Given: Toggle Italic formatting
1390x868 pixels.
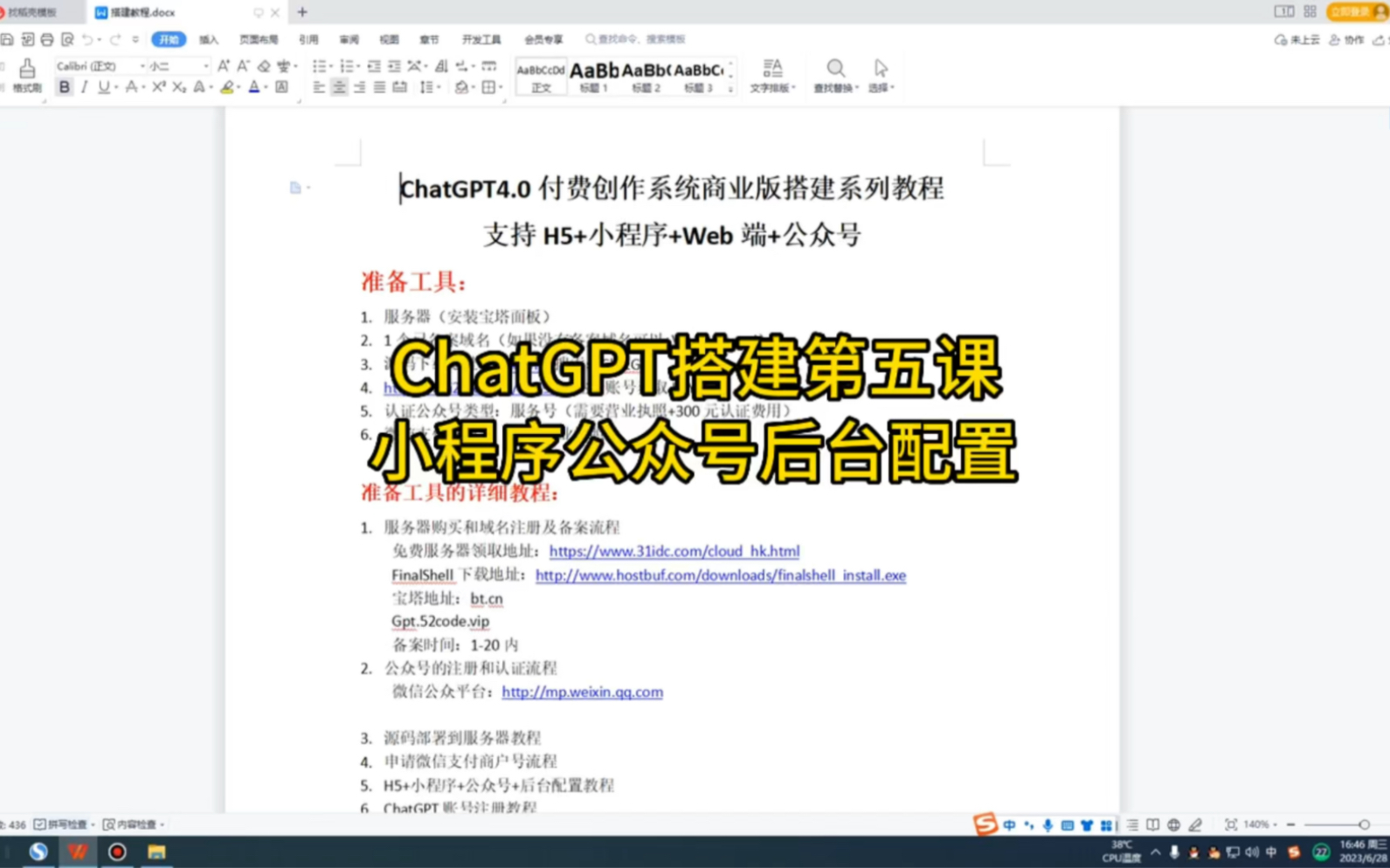Looking at the screenshot, I should click(x=84, y=87).
